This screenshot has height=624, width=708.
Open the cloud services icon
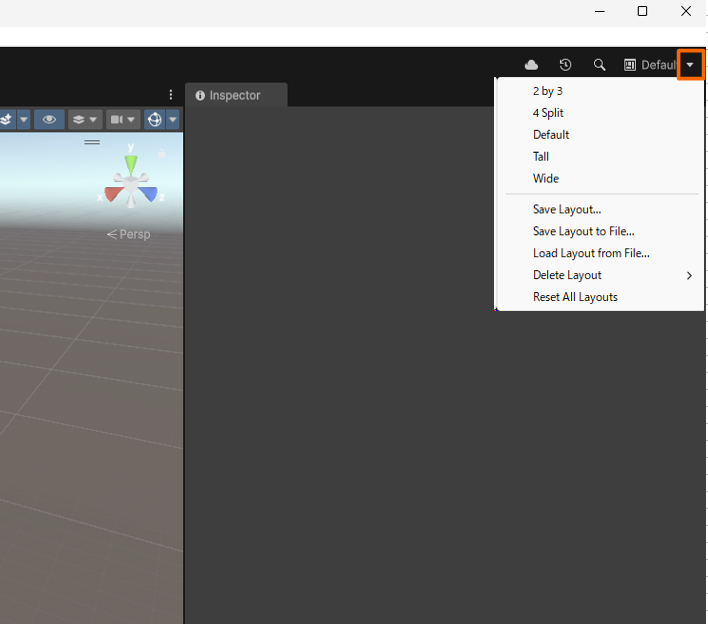531,65
